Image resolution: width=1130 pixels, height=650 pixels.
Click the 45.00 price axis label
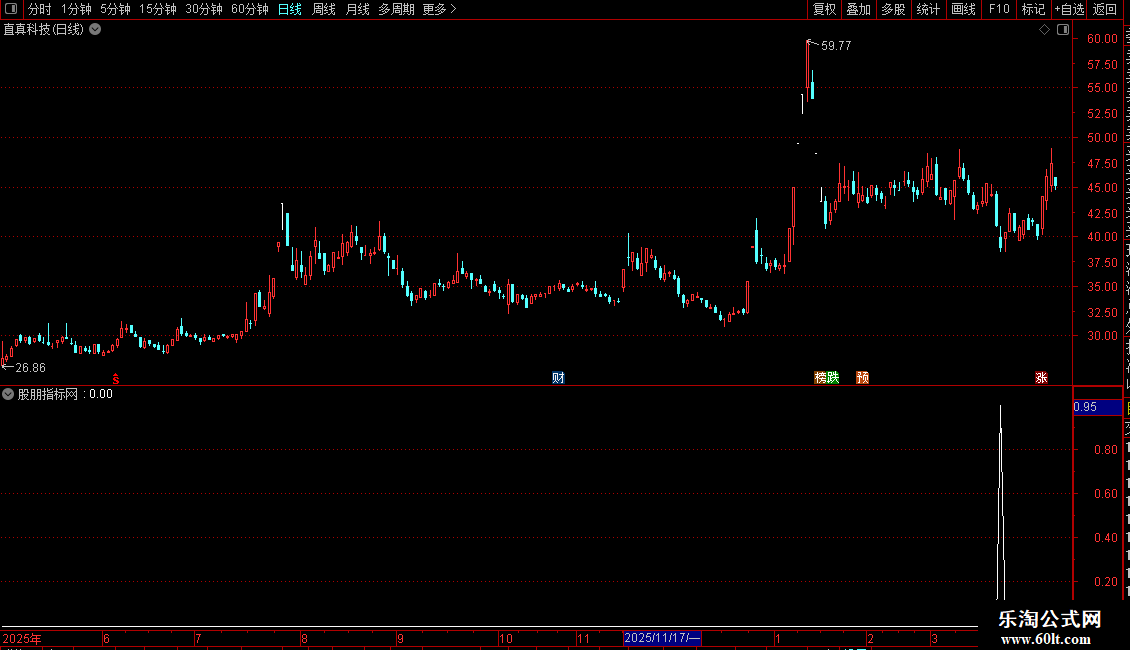click(1102, 188)
